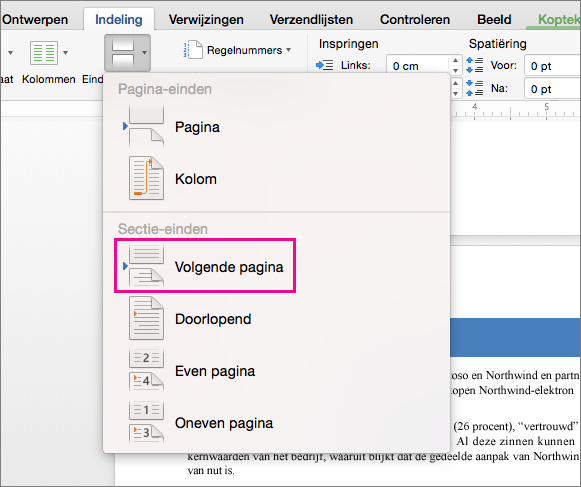Choose Volgende pagina section break
This screenshot has width=581, height=487.
tap(276, 266)
